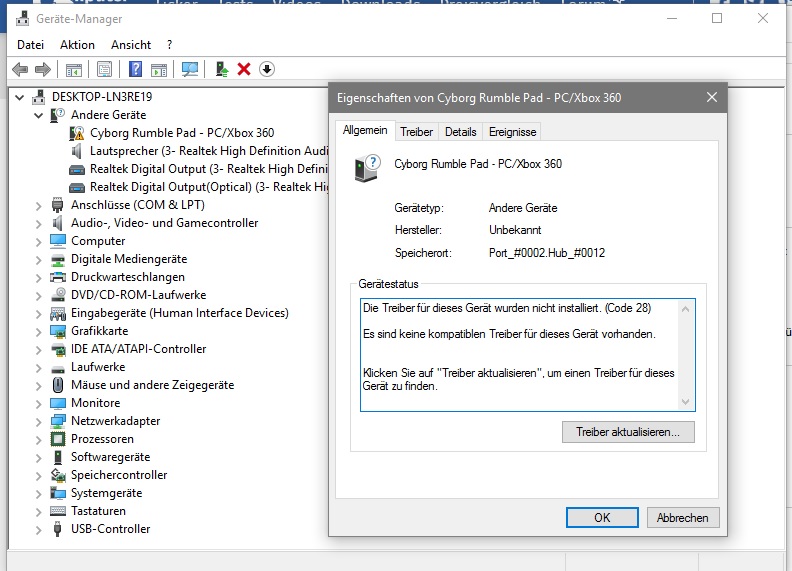
Task: Expand the Softwaregeräte node
Action: (x=38, y=458)
